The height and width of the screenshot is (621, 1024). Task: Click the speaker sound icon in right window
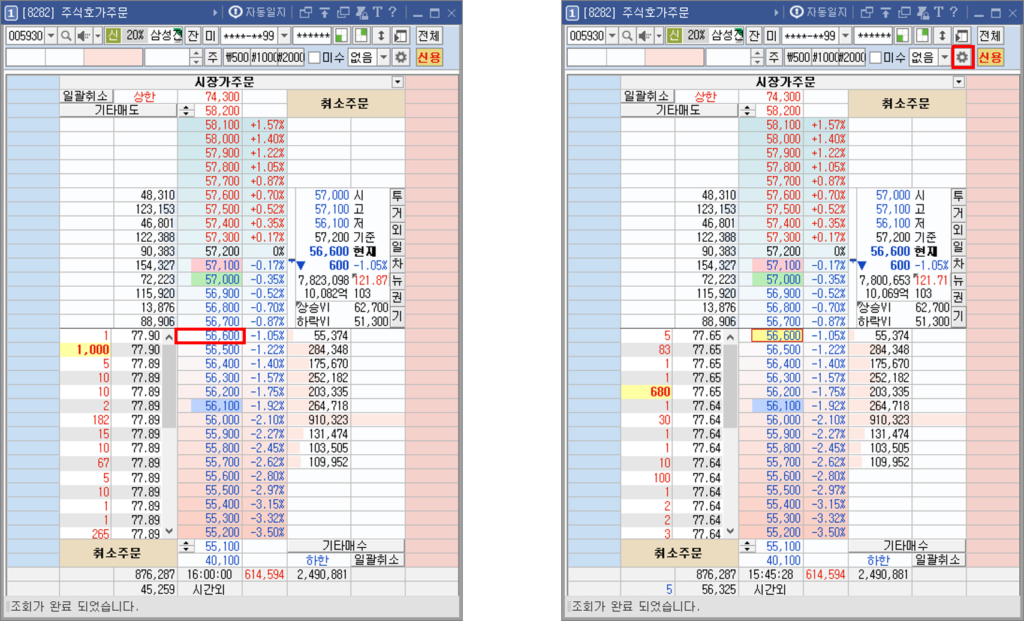(645, 36)
